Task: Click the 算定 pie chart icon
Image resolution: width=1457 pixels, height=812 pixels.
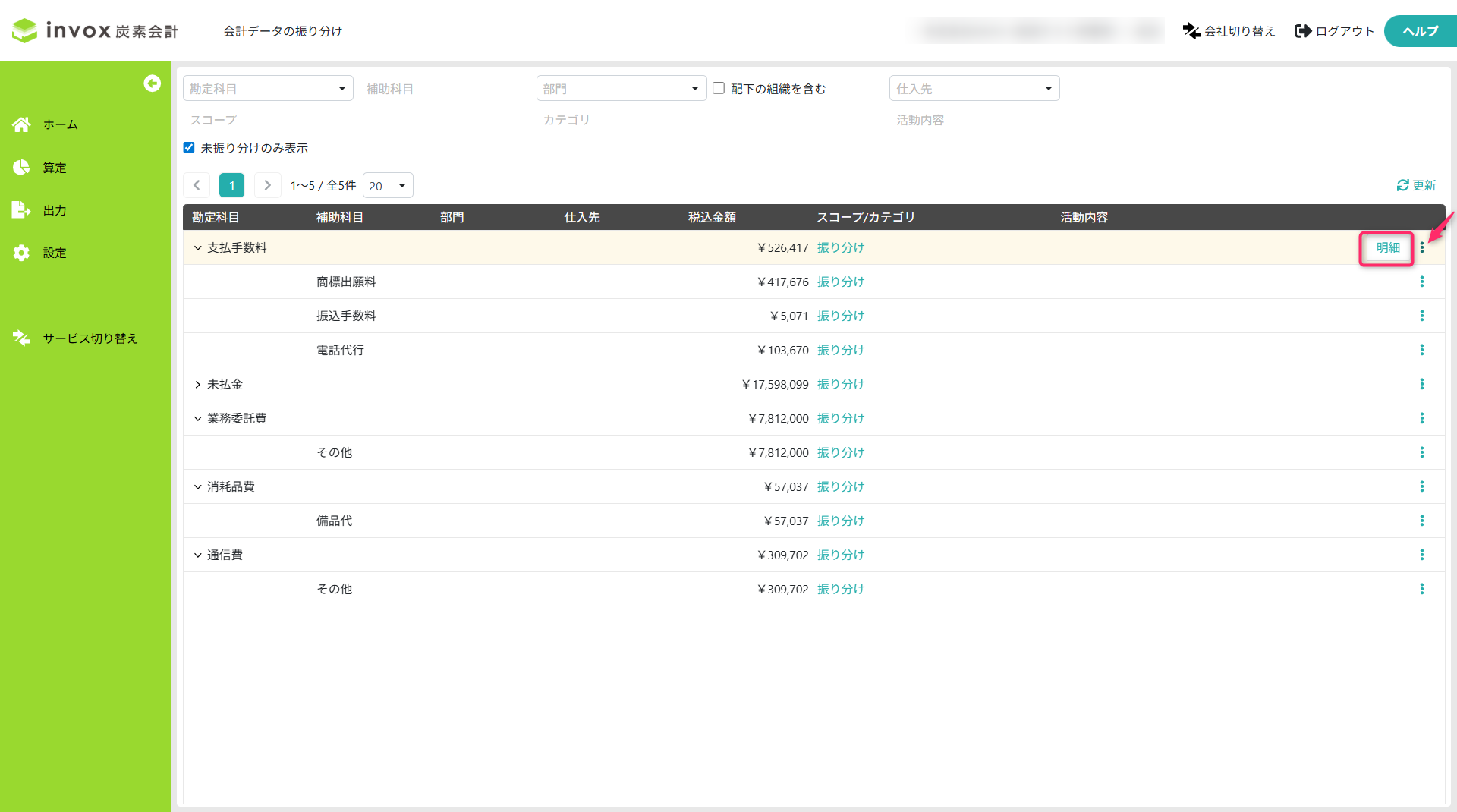Action: [x=21, y=168]
